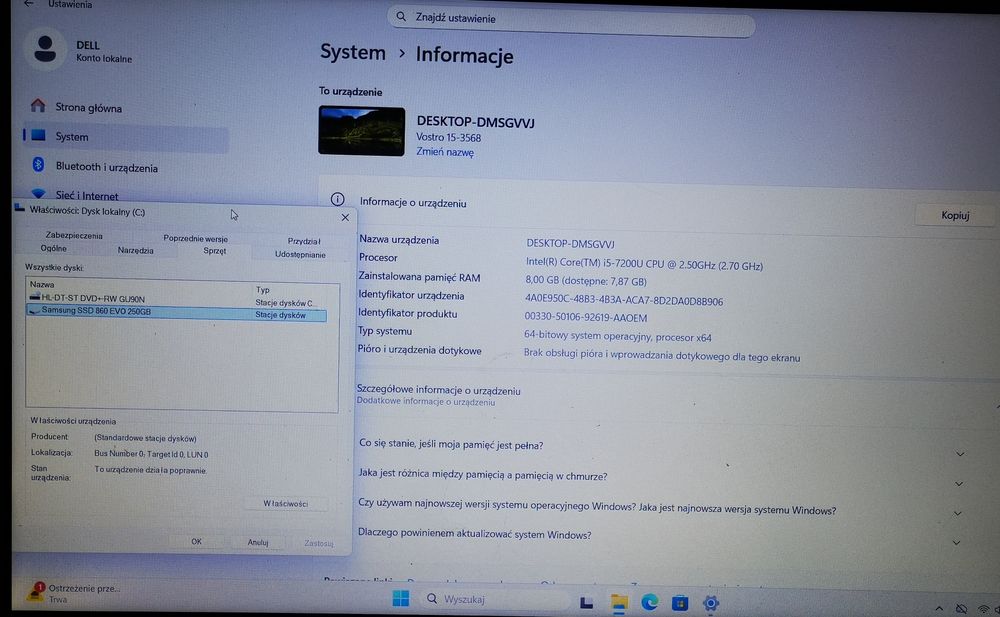
Task: Show hidden tray icons chevron
Action: [x=939, y=609]
